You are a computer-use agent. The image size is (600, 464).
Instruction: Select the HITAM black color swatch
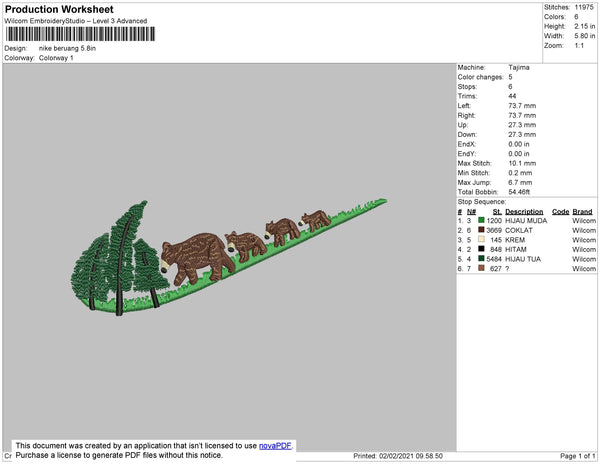(481, 250)
